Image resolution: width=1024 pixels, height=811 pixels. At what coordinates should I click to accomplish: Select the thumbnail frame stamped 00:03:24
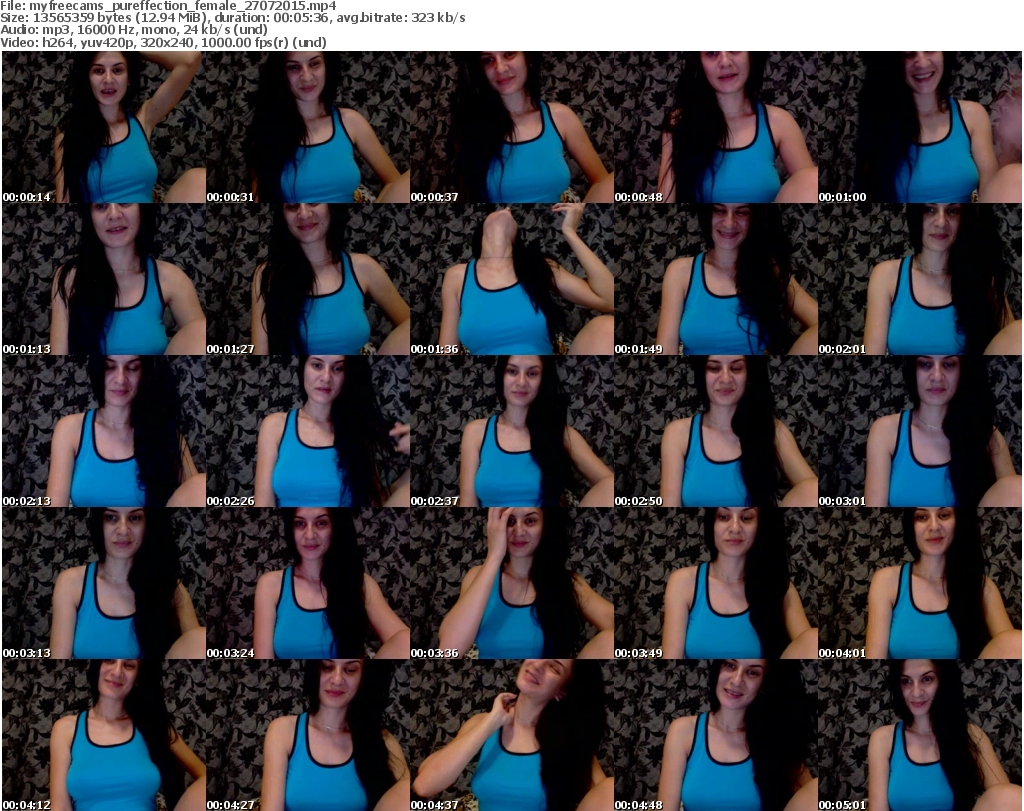pyautogui.click(x=308, y=583)
